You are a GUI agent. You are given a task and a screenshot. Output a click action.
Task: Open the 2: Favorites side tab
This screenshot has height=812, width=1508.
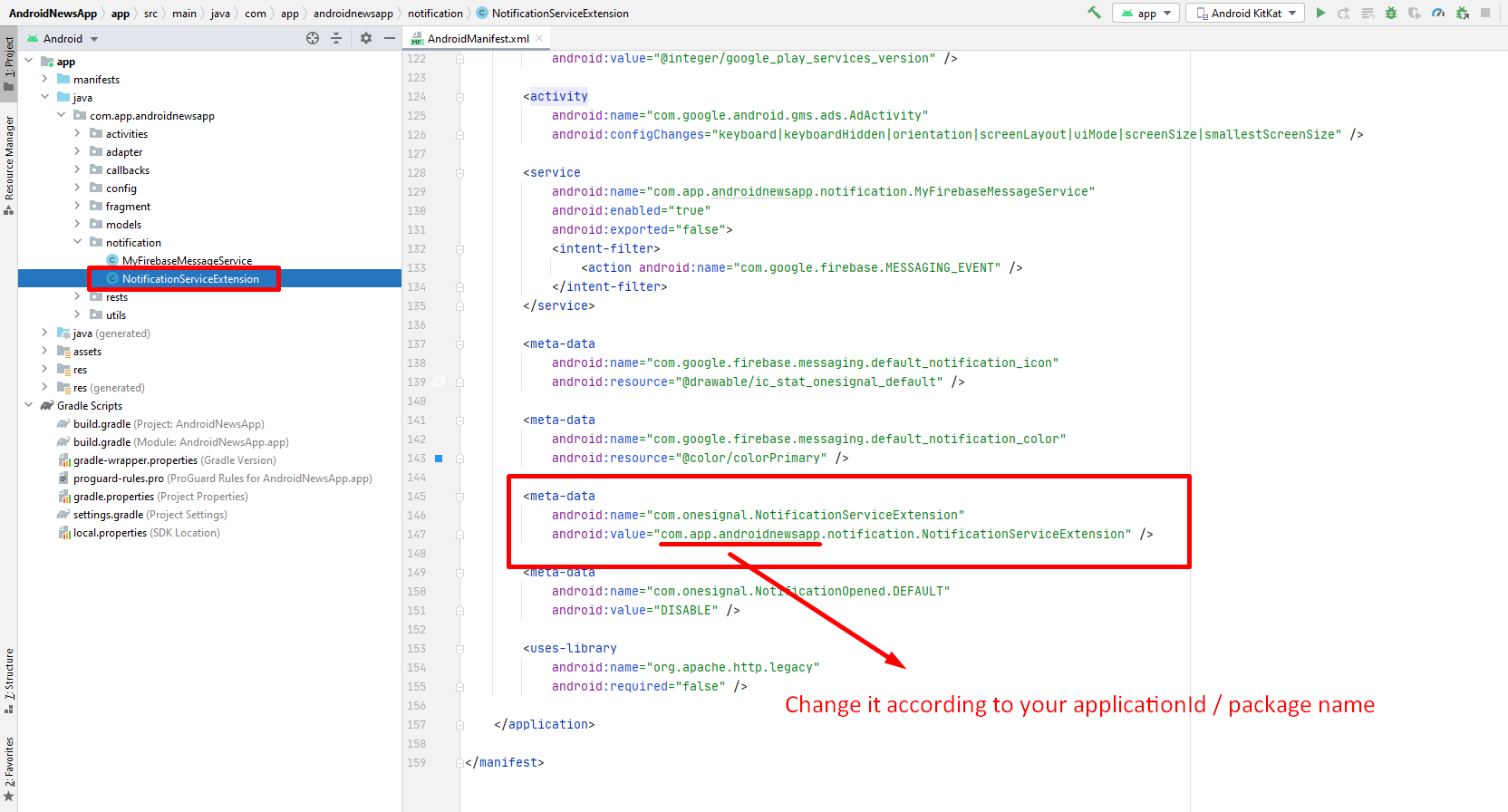point(9,768)
